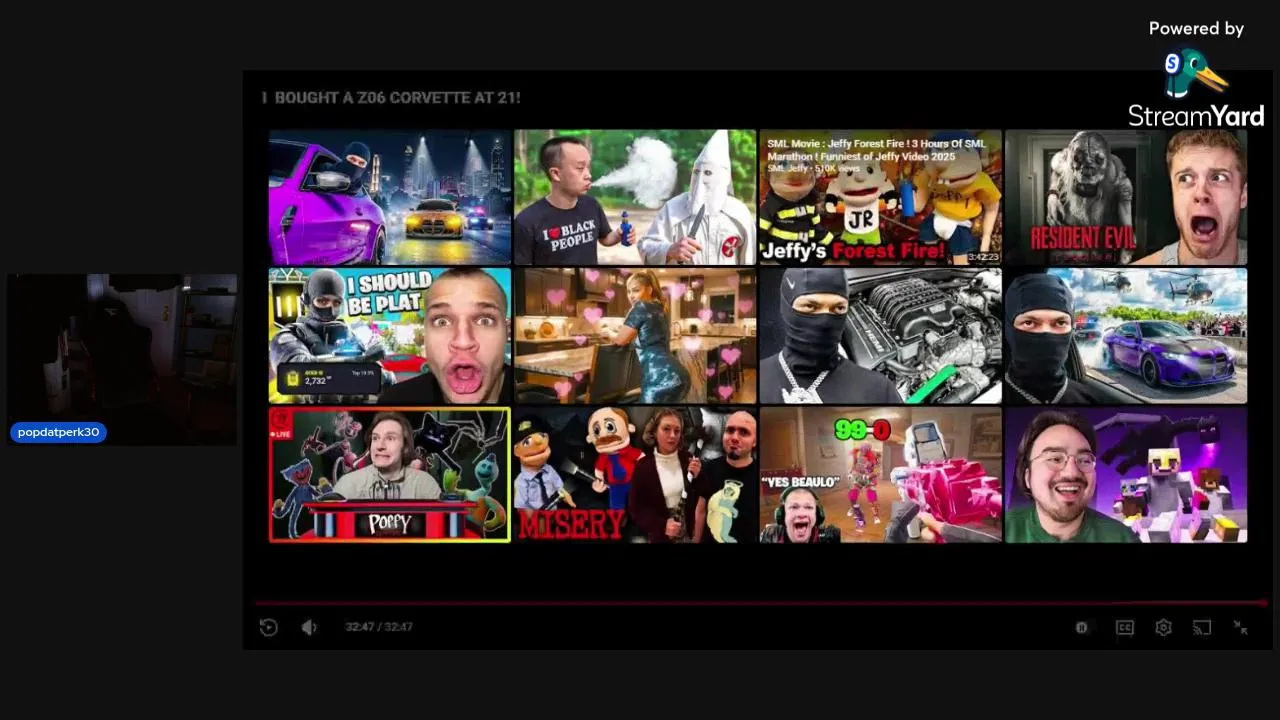The image size is (1280, 720).
Task: Open the Minecraft Enderman video thumbnail
Action: click(1126, 474)
